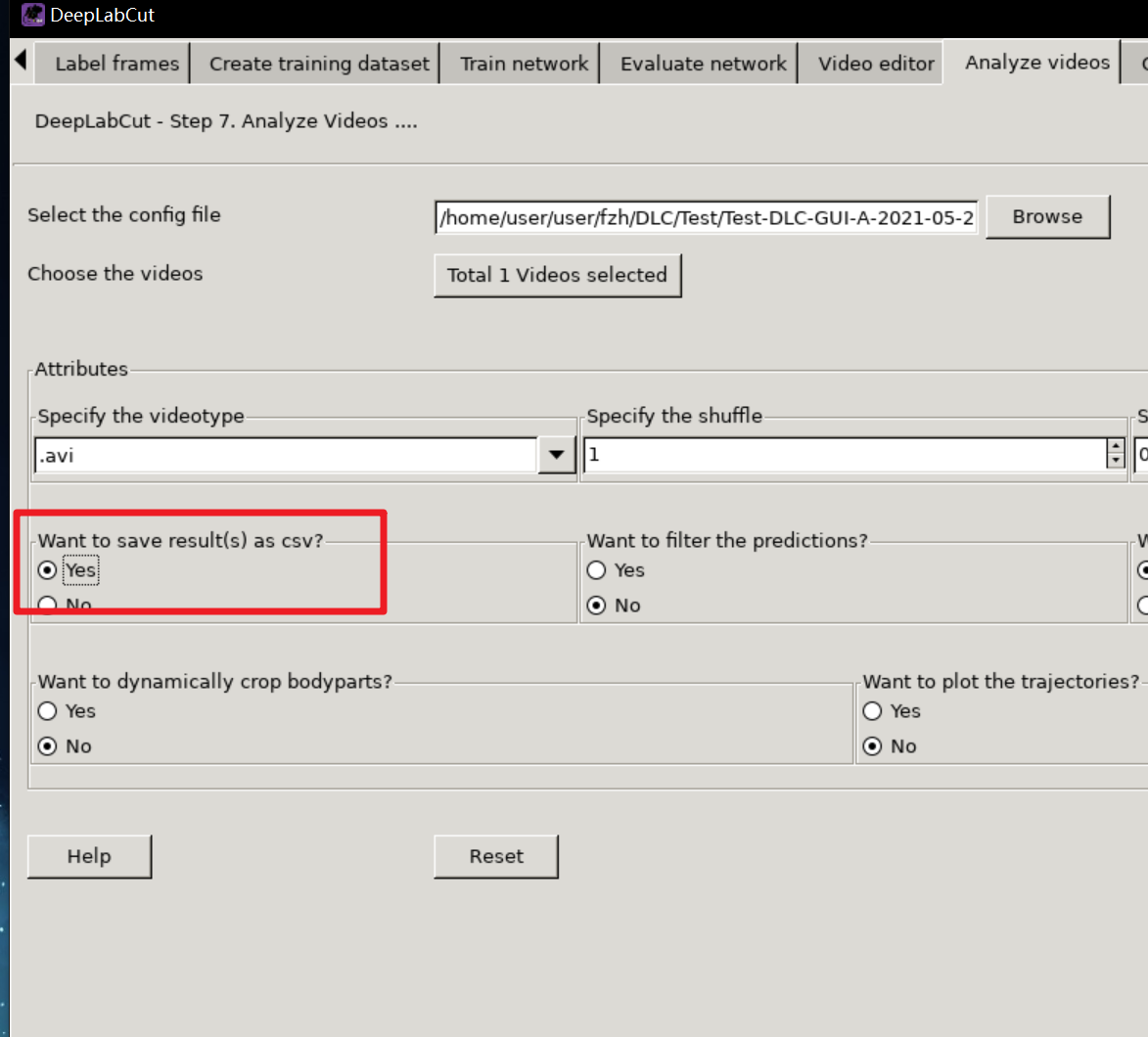
Task: Expand the videotype dropdown arrow
Action: (x=557, y=455)
